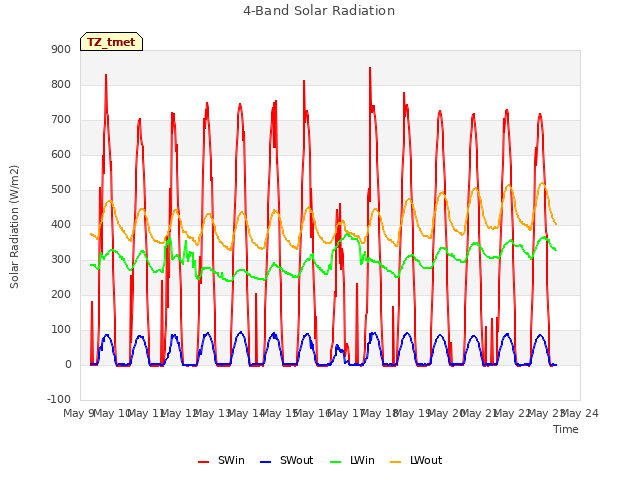This screenshot has height=480, width=640.
Task: Click the May 17 x-axis tick label
Action: (x=347, y=413)
